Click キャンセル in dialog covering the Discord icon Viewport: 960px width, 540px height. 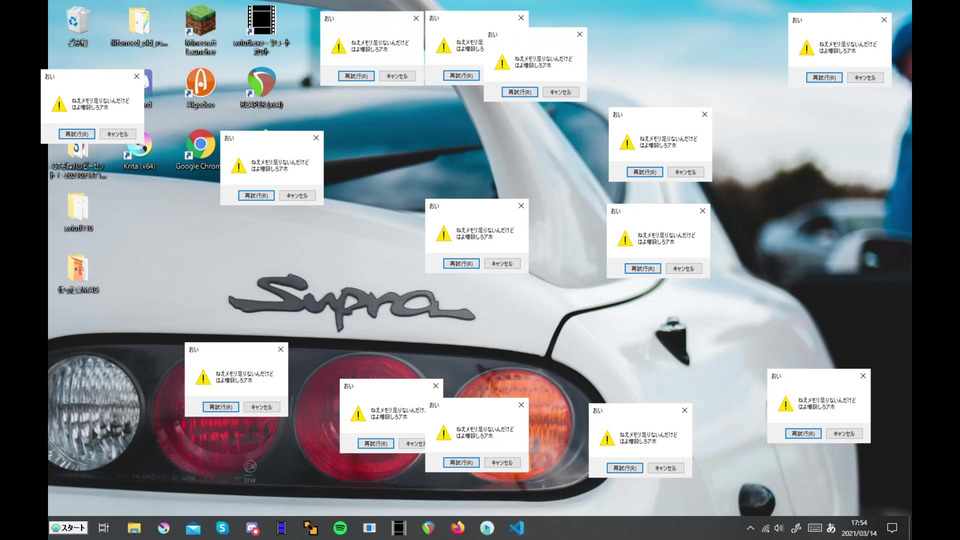[x=118, y=133]
